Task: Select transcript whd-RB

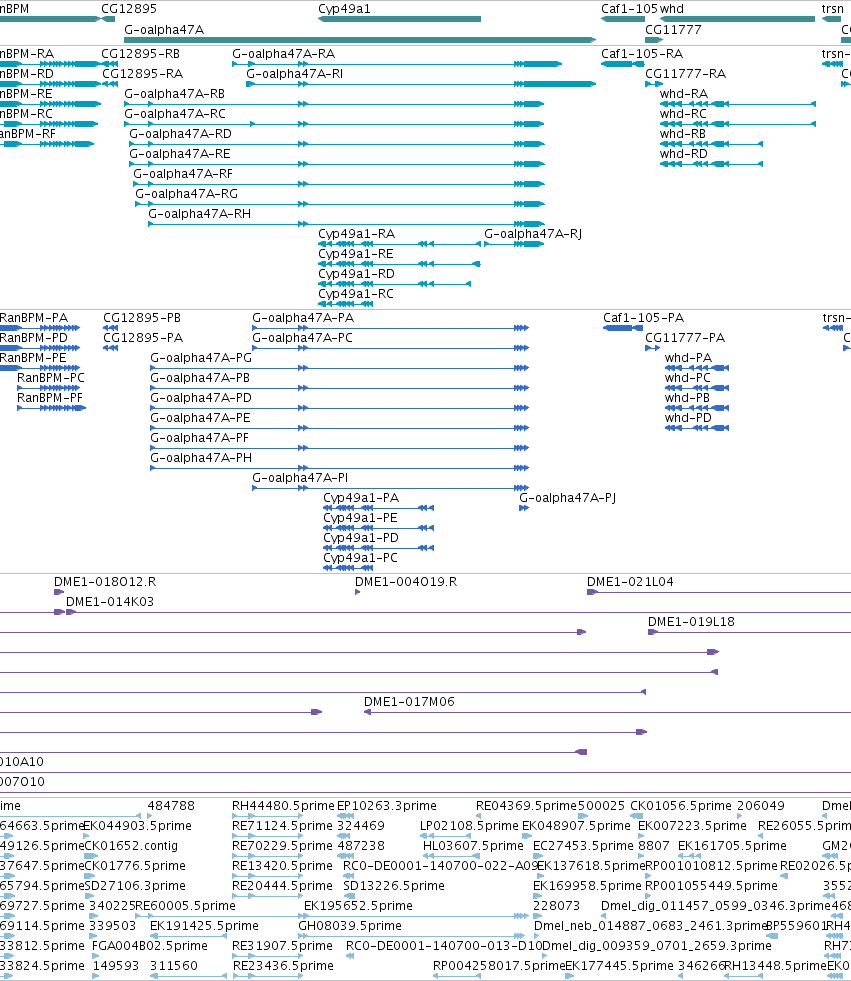Action: [683, 134]
